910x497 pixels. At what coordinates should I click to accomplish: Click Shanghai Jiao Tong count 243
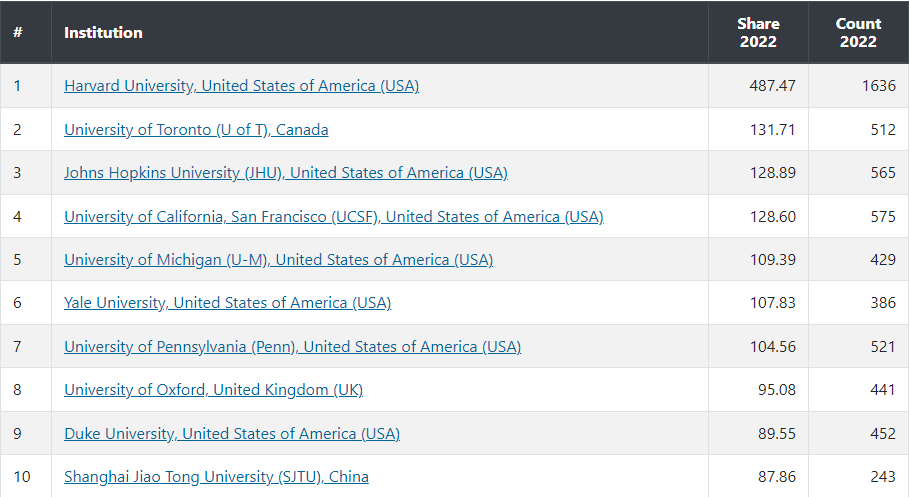882,477
